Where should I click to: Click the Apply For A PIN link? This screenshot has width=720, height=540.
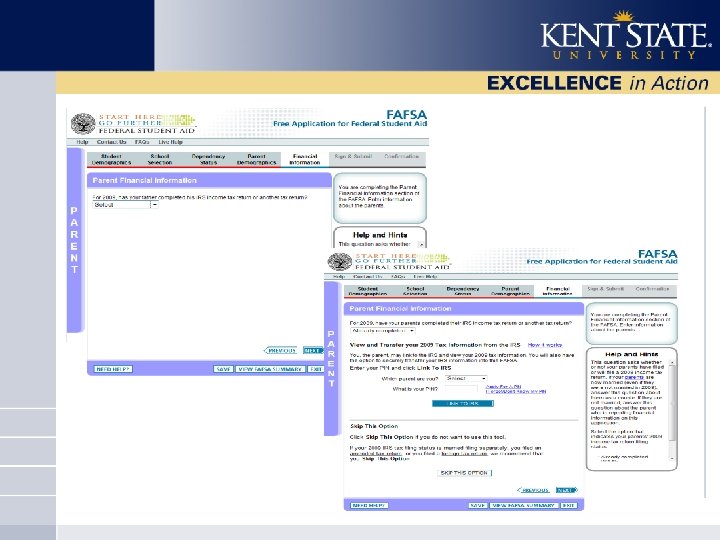point(503,387)
